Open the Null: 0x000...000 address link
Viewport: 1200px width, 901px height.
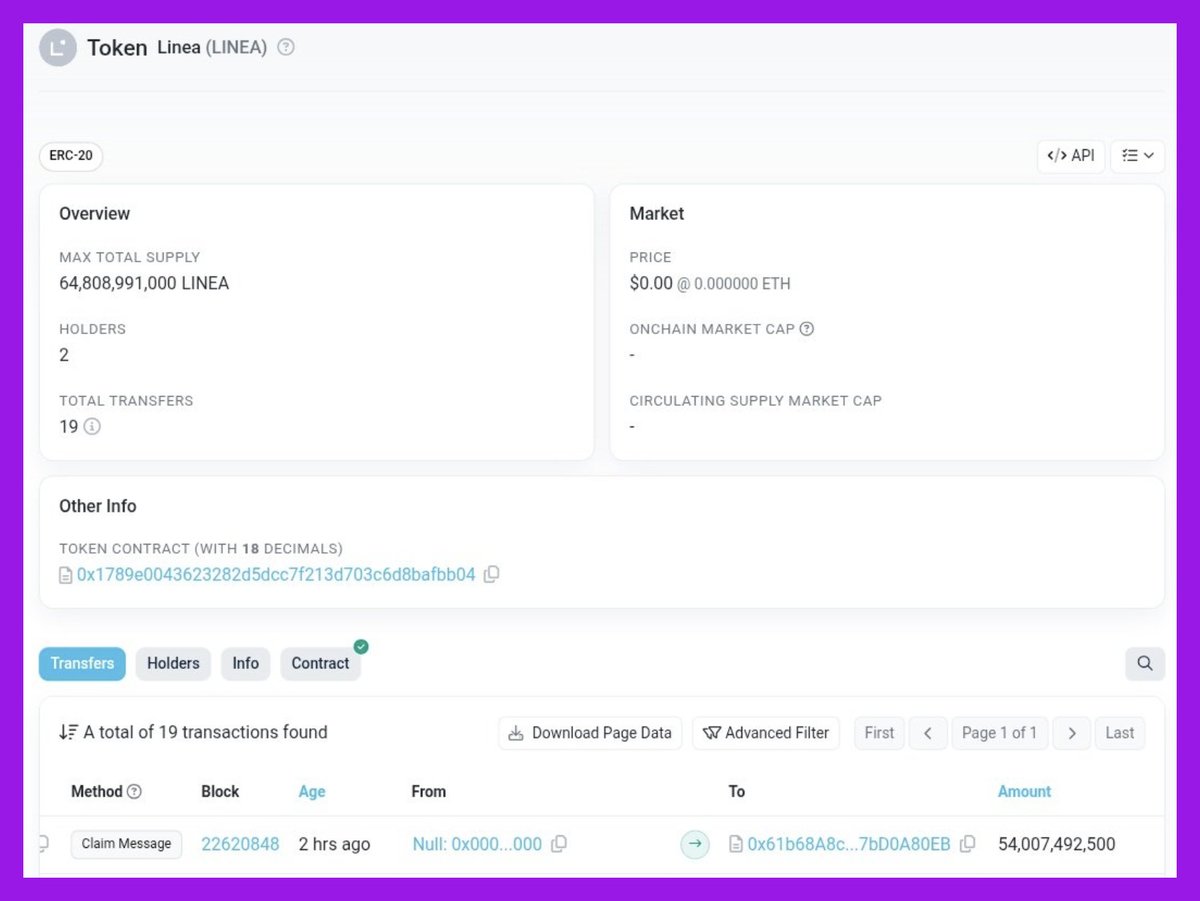tap(477, 844)
